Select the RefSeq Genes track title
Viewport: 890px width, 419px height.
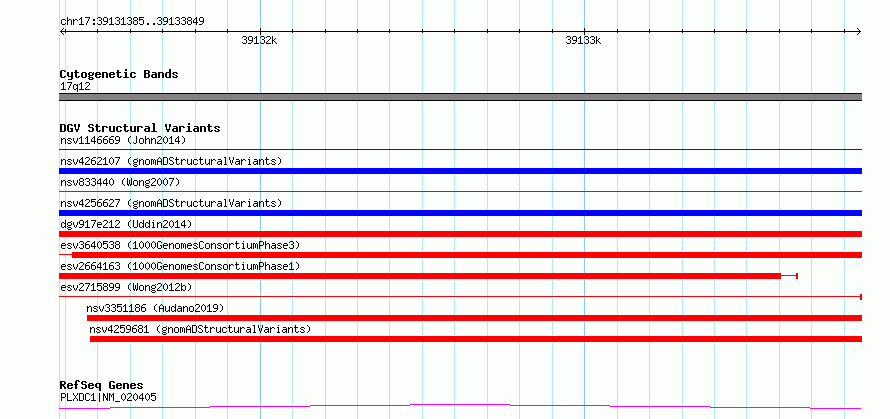[101, 386]
